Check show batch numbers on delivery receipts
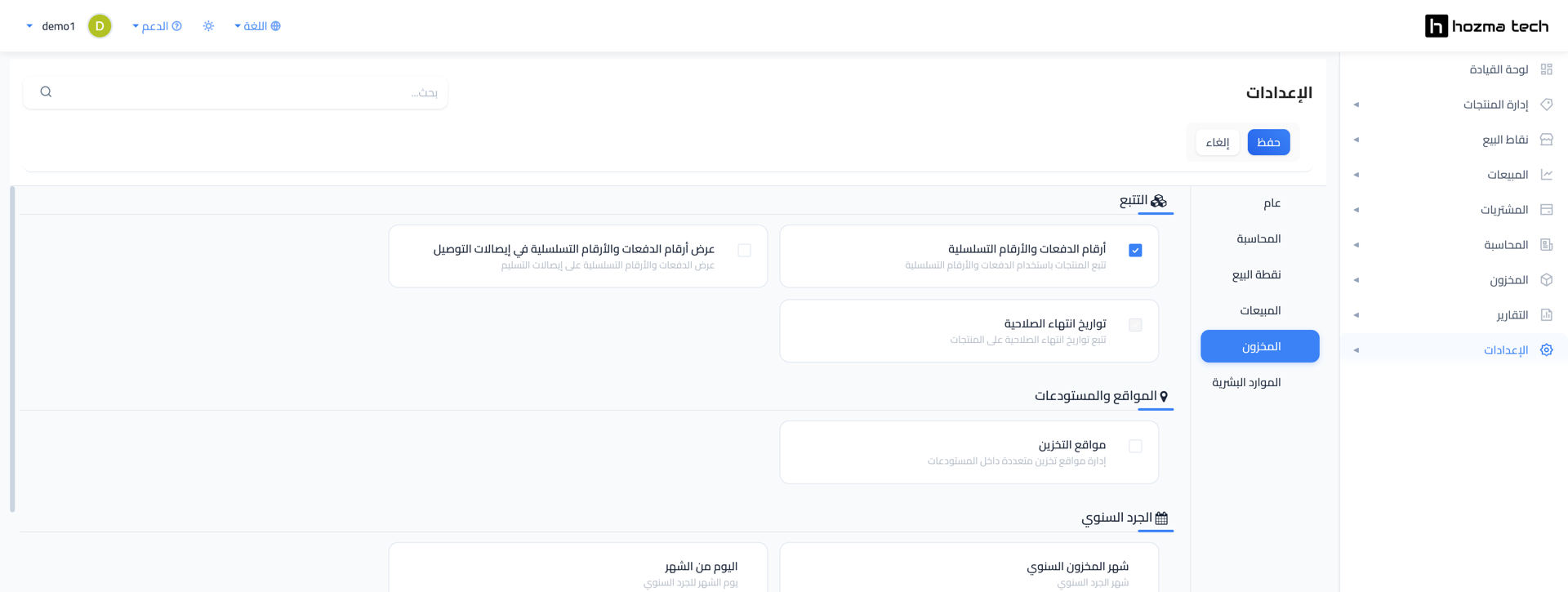The image size is (1568, 592). point(744,251)
